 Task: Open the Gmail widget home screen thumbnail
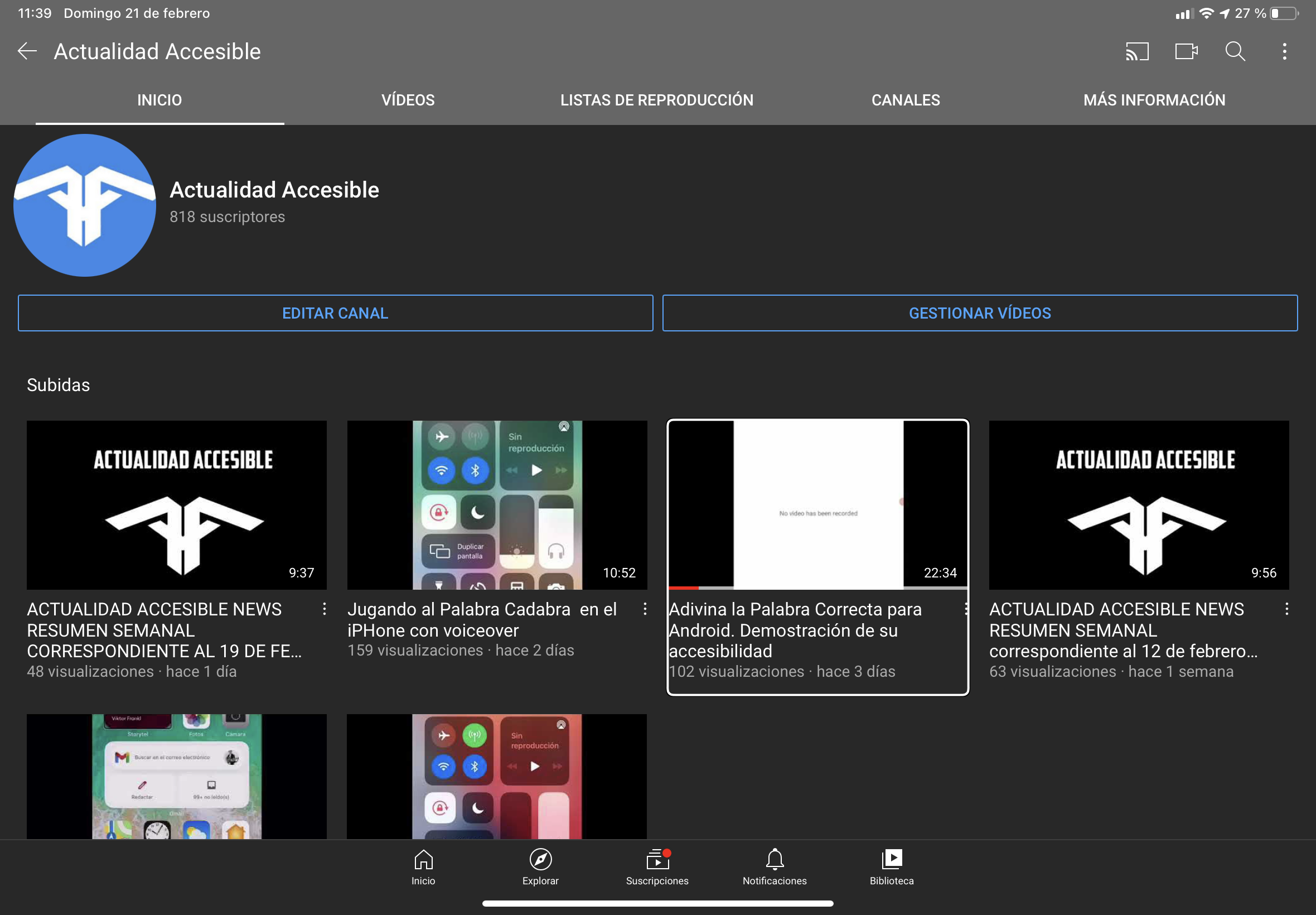pos(176,776)
